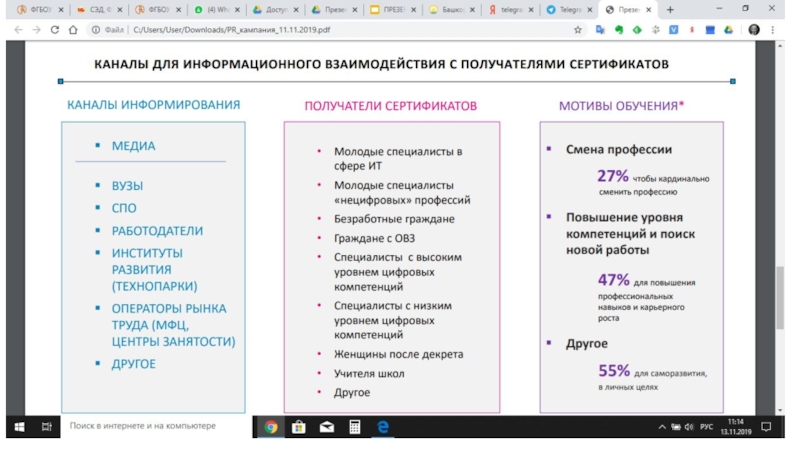The width and height of the screenshot is (800, 450).
Task: Open the blue square extension icon
Action: tap(710, 30)
